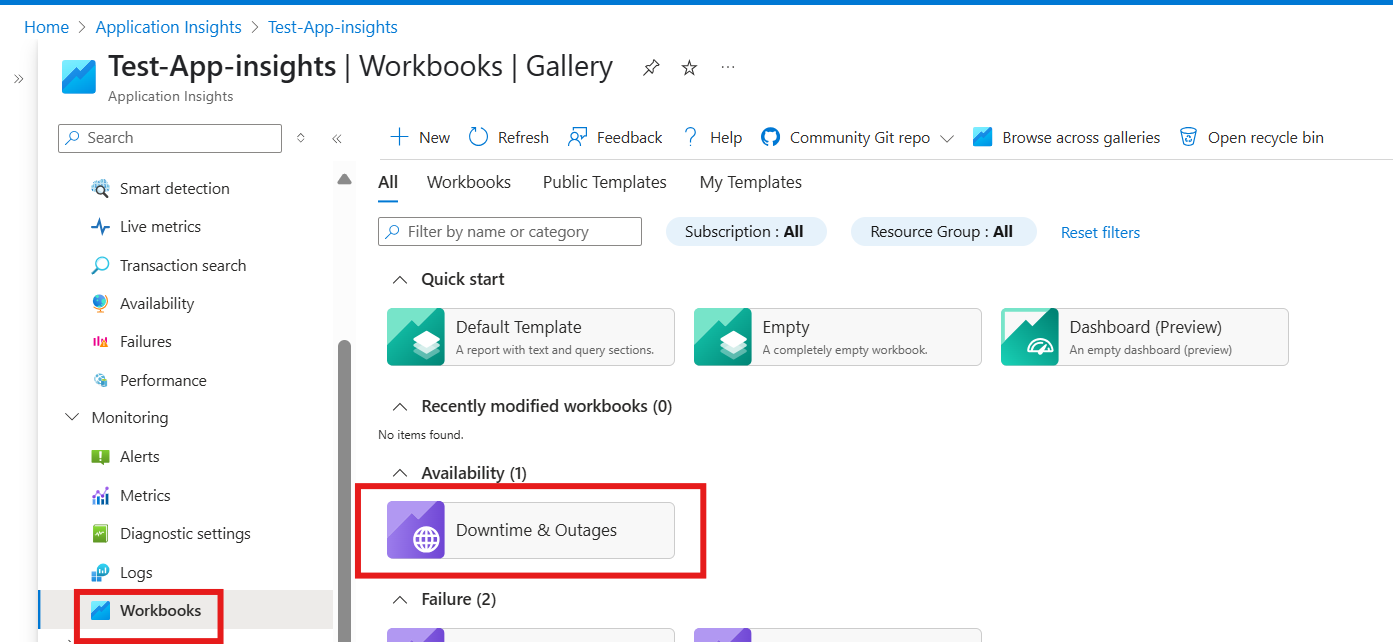The height and width of the screenshot is (644, 1393).
Task: Click the Availability globe icon in sidebar
Action: pos(100,303)
